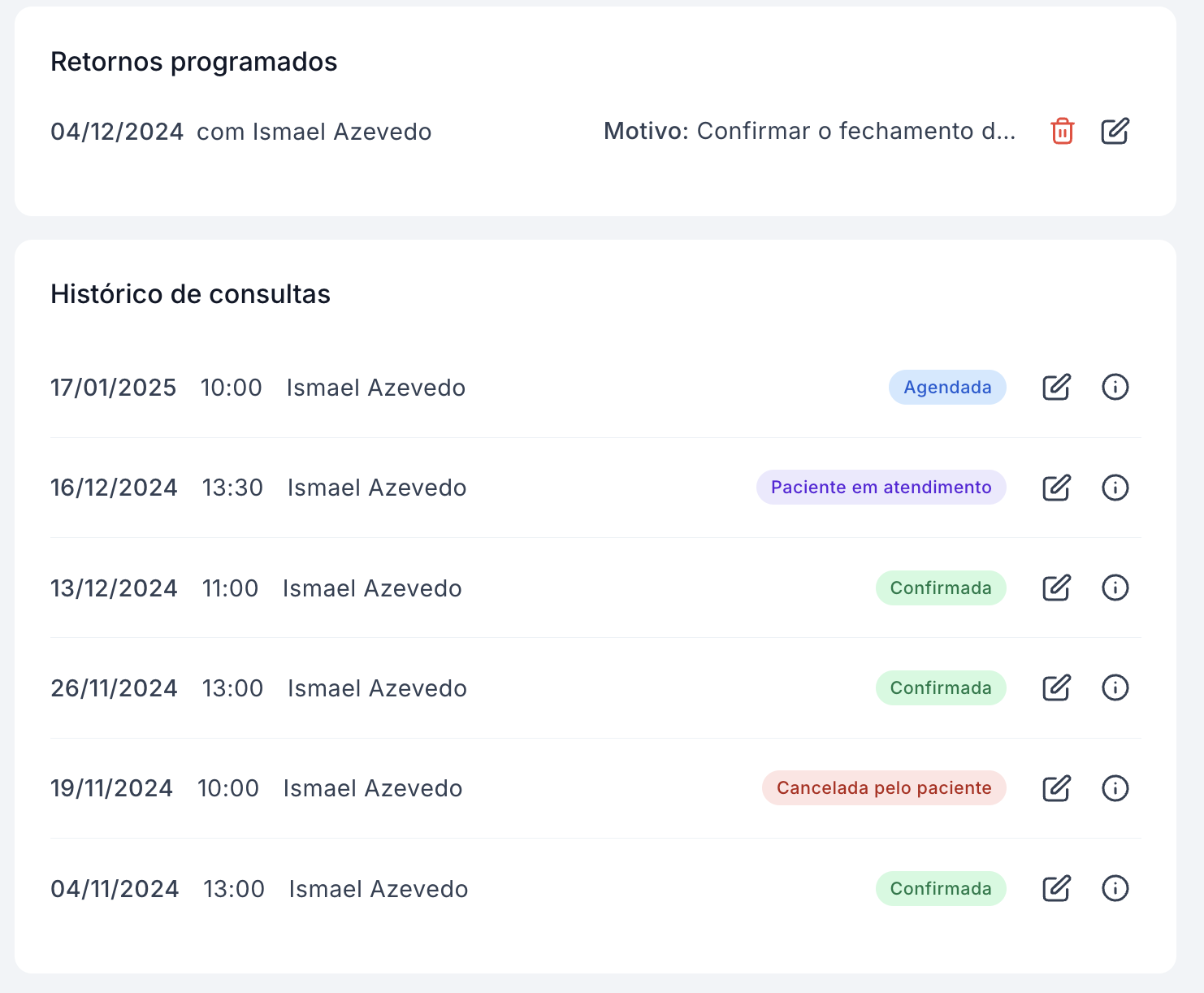This screenshot has width=1204, height=993.
Task: Delete the 04/12/2024 scheduled return
Action: coord(1062,131)
